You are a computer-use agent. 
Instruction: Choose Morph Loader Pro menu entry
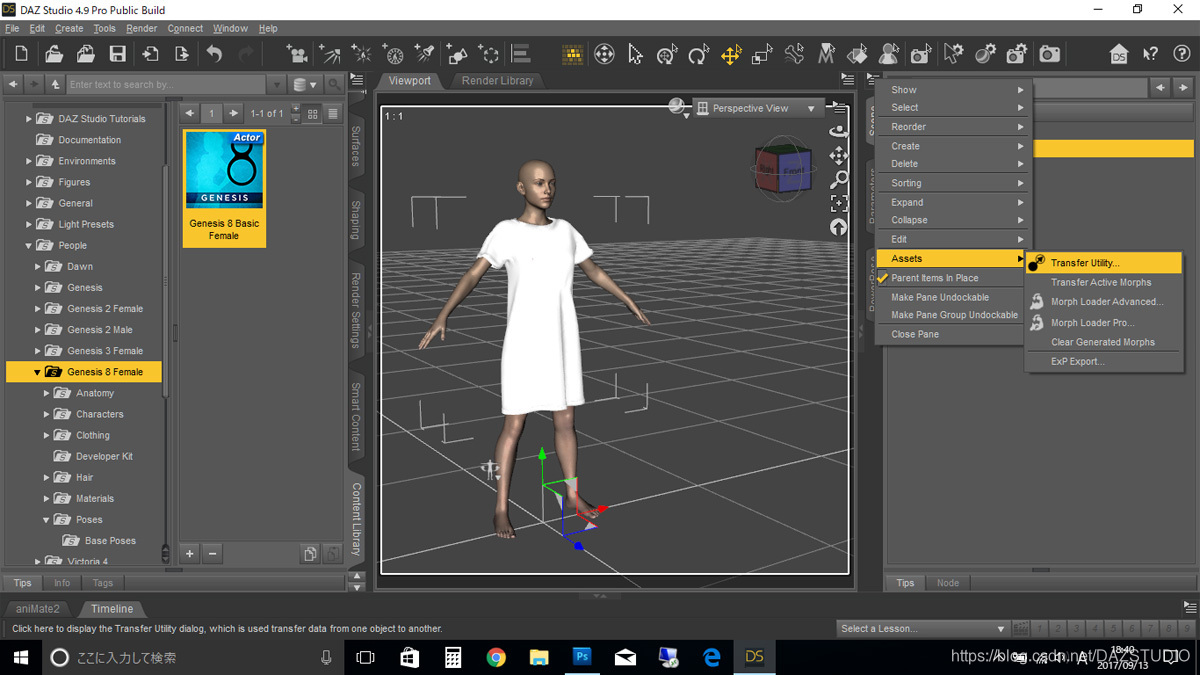(1092, 323)
